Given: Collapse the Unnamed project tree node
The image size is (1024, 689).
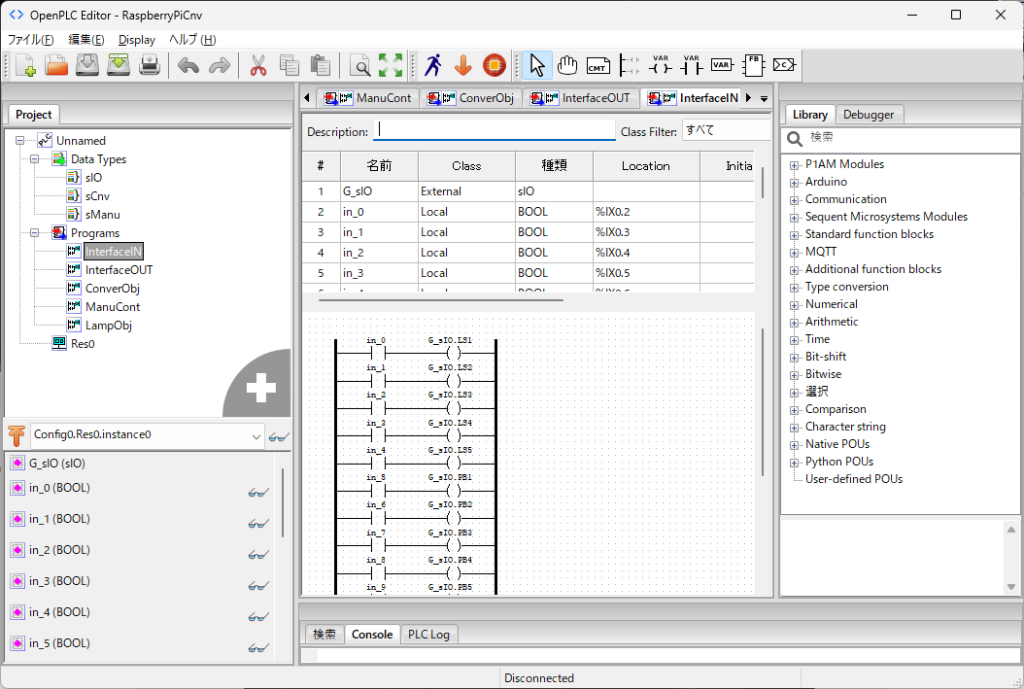Looking at the screenshot, I should coord(20,140).
